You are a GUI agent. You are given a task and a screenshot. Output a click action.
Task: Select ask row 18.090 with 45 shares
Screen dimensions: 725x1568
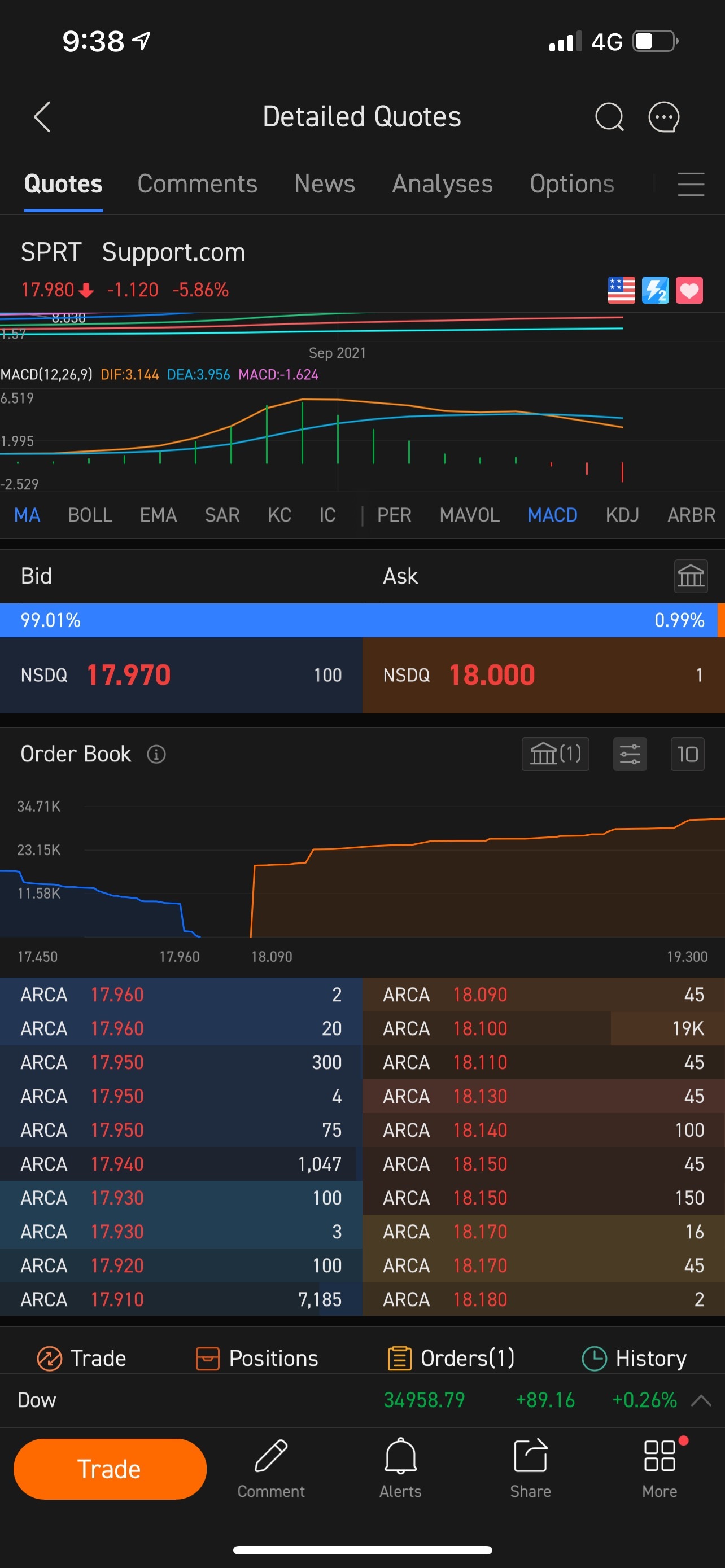click(x=544, y=995)
